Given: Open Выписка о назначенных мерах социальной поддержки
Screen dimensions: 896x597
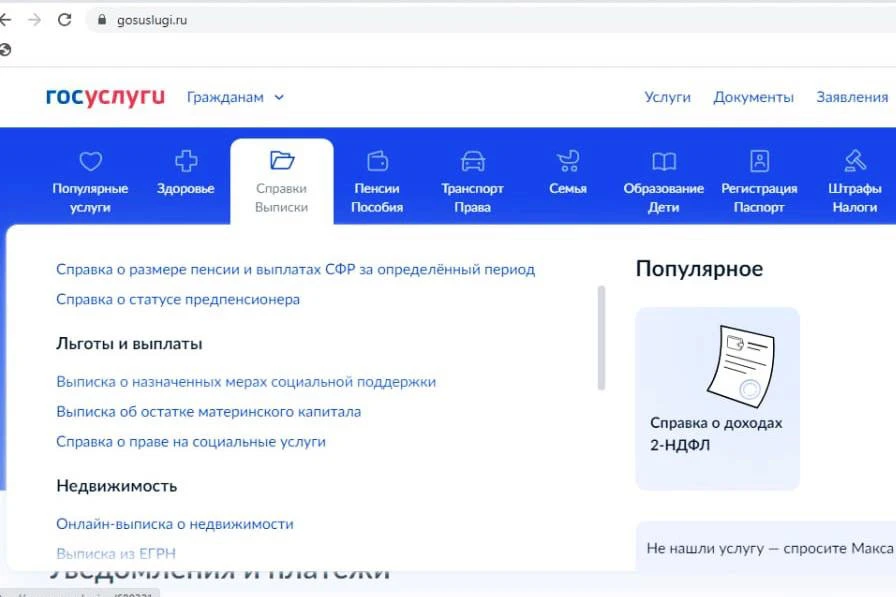Looking at the screenshot, I should coord(246,382).
